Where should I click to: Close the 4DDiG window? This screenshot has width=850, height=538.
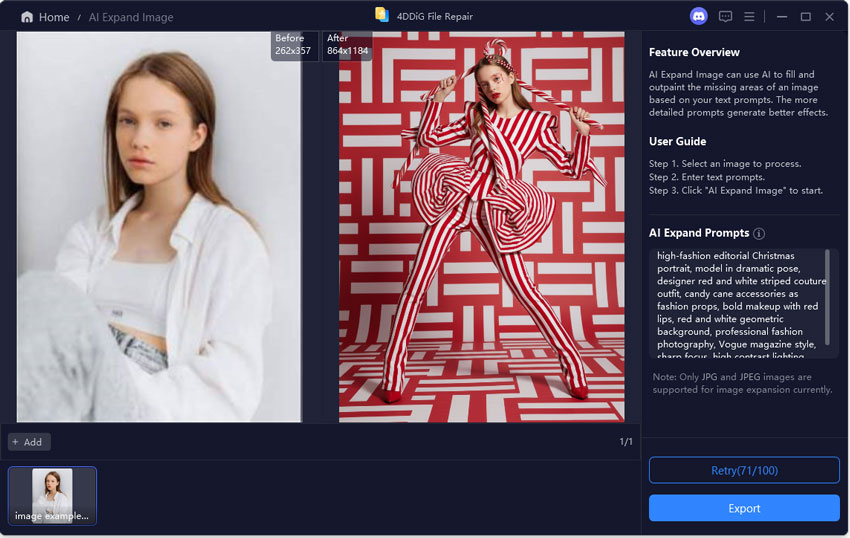coord(829,17)
